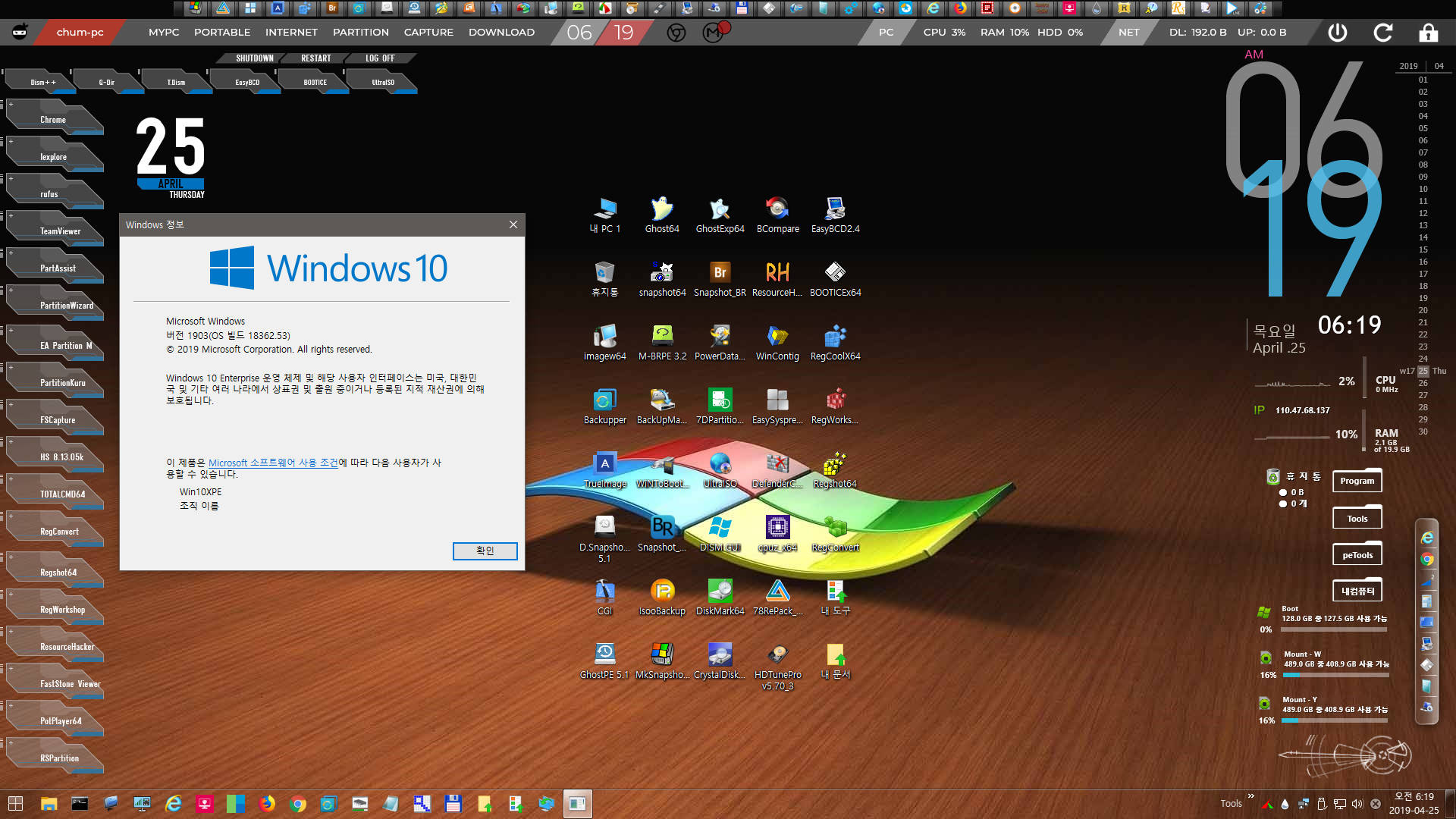
Task: Open 내컴퓨터 panel on right
Action: point(1357,591)
